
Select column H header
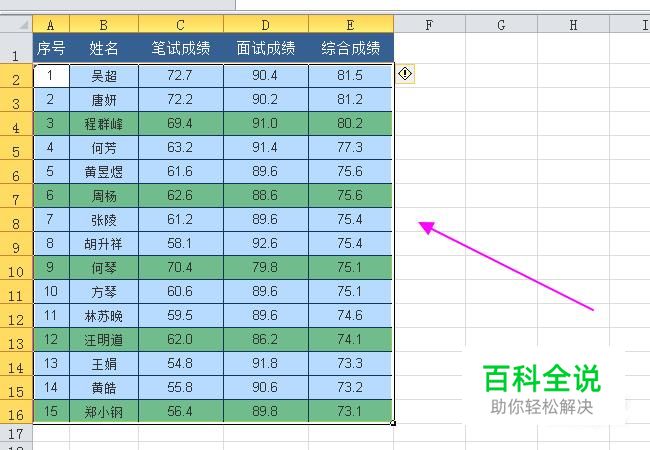click(x=573, y=24)
